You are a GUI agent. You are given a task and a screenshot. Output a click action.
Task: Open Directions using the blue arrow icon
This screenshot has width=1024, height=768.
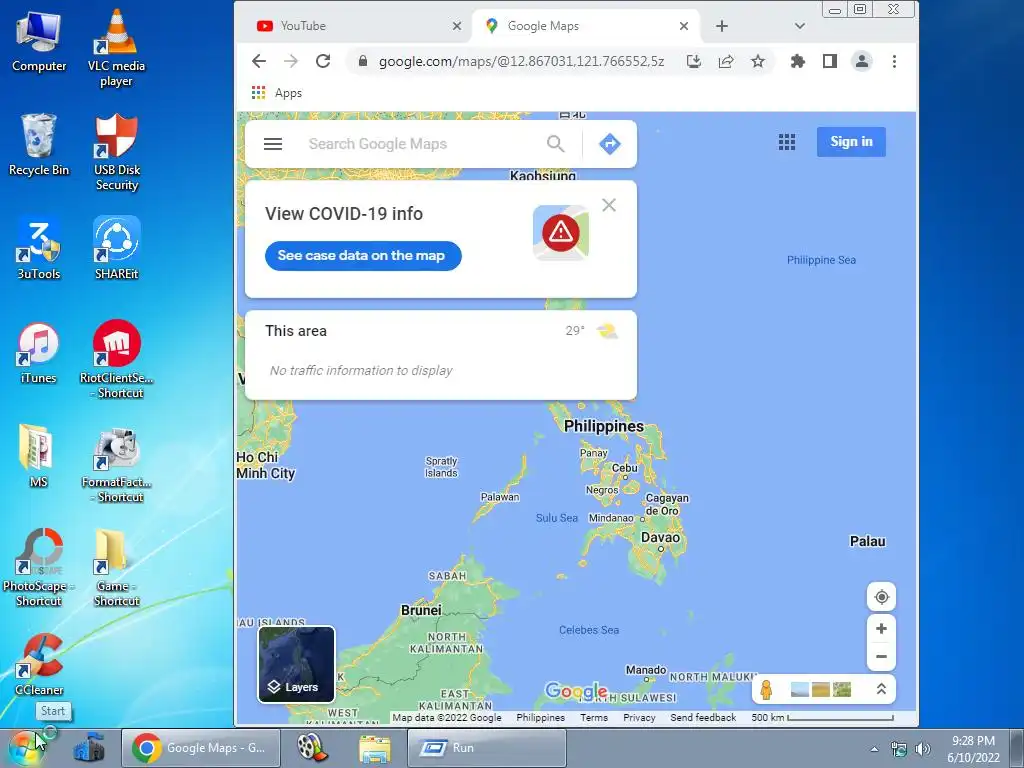tap(610, 144)
